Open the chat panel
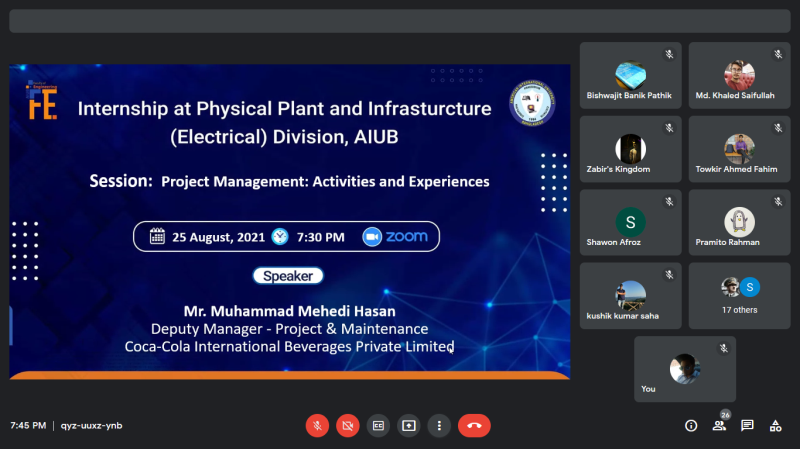Screen dimensions: 800x449 point(747,425)
